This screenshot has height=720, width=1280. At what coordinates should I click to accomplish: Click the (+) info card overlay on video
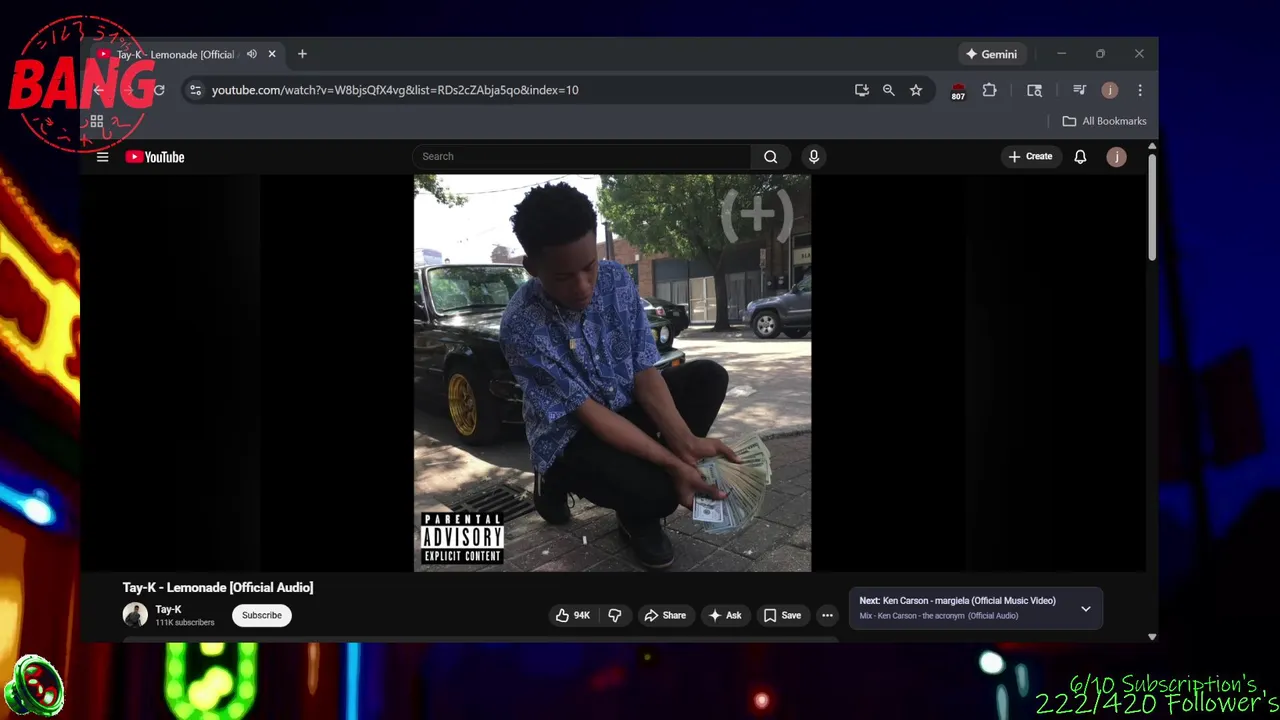coord(757,214)
